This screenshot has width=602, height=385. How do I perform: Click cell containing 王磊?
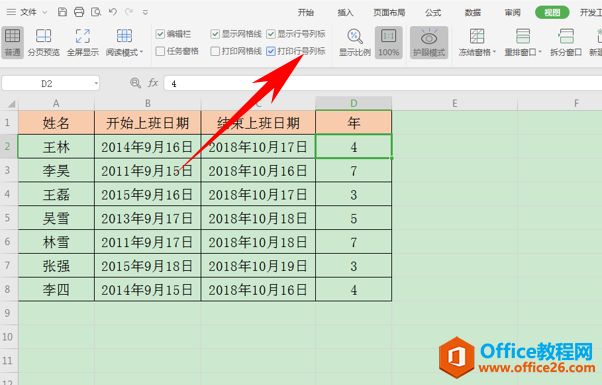point(56,194)
